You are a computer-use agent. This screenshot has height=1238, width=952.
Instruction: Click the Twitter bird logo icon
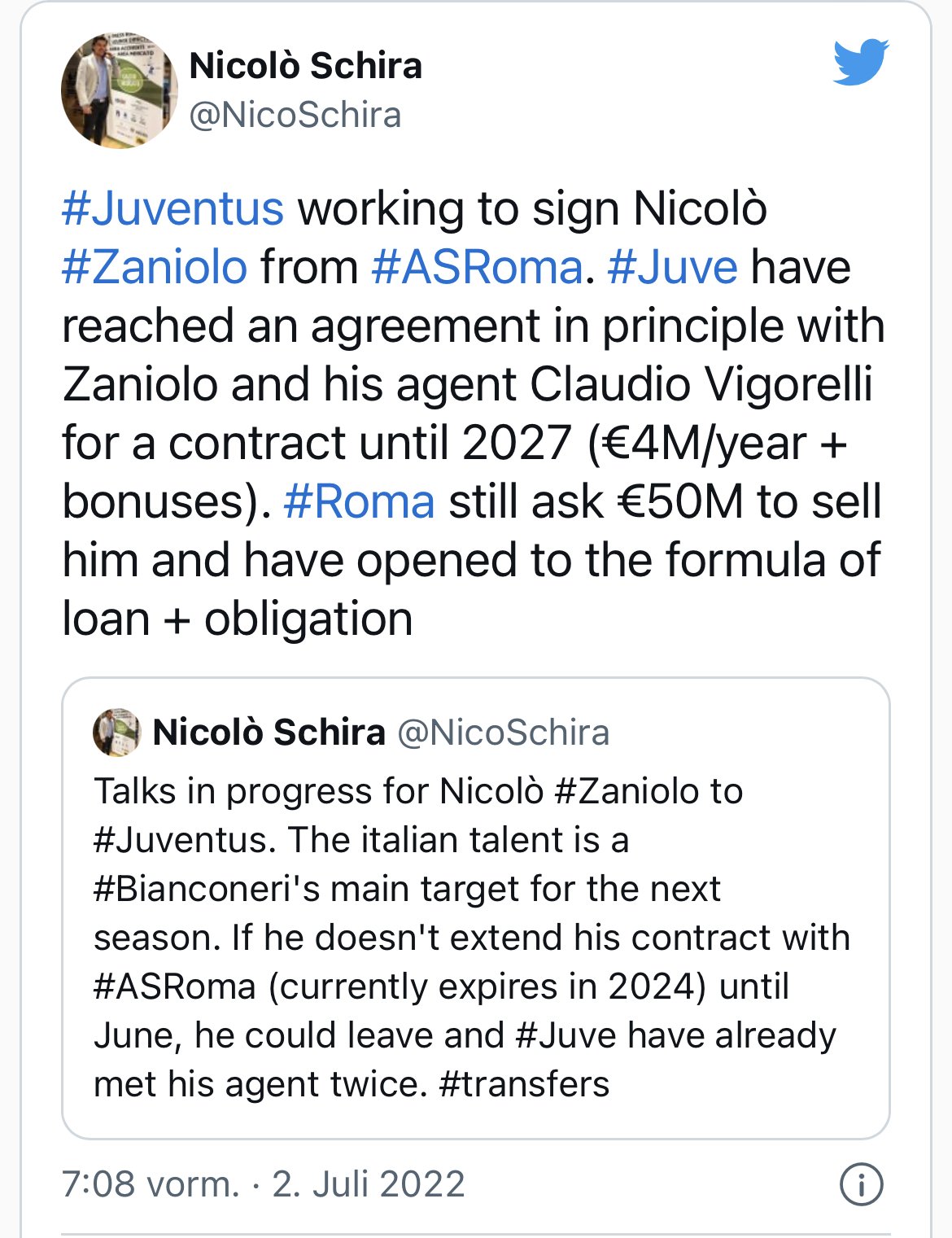(x=861, y=61)
